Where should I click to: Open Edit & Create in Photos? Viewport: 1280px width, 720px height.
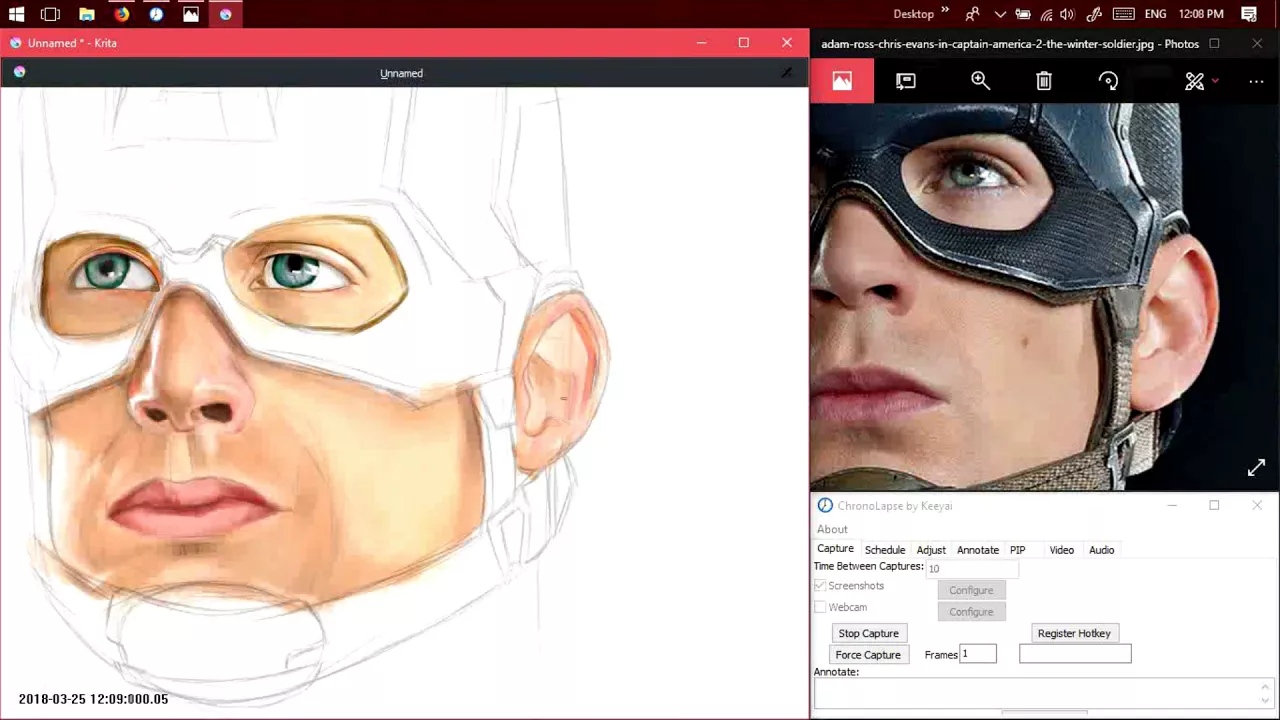point(1195,81)
